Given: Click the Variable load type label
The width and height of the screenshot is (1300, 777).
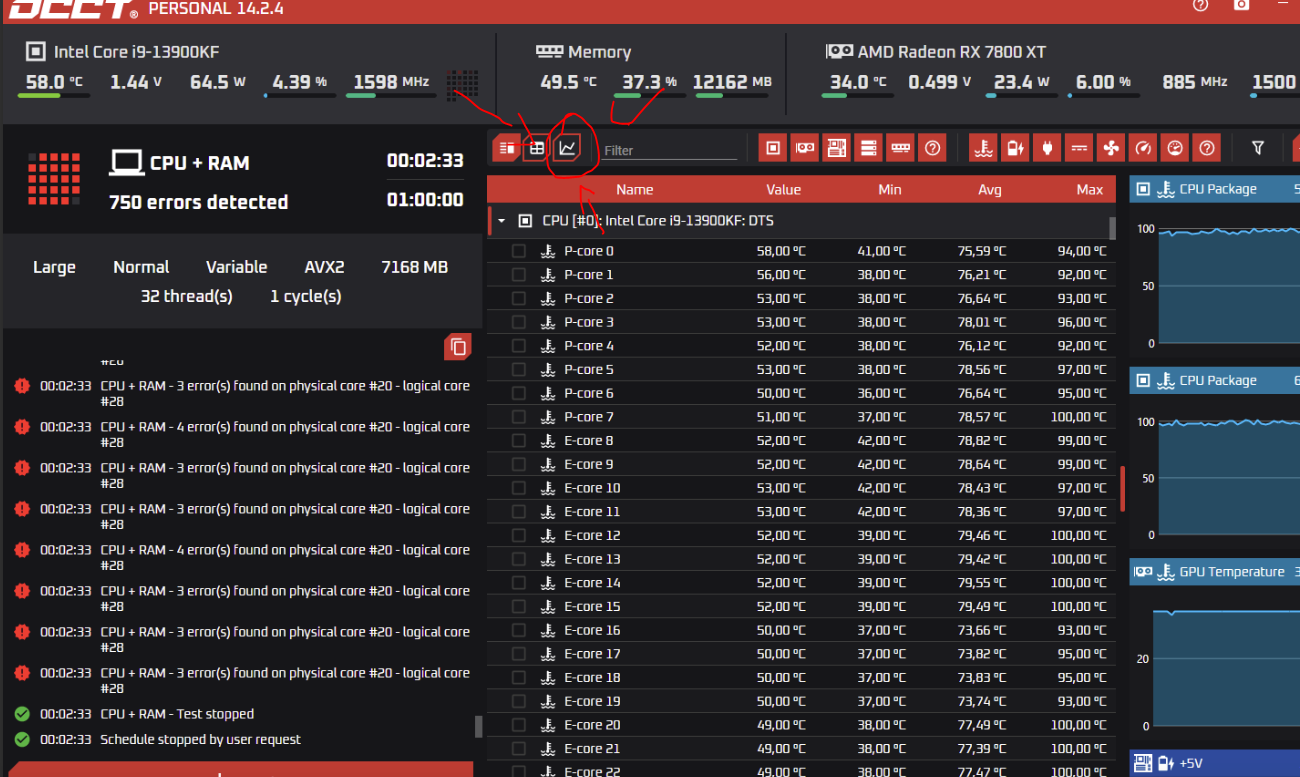Looking at the screenshot, I should point(236,267).
